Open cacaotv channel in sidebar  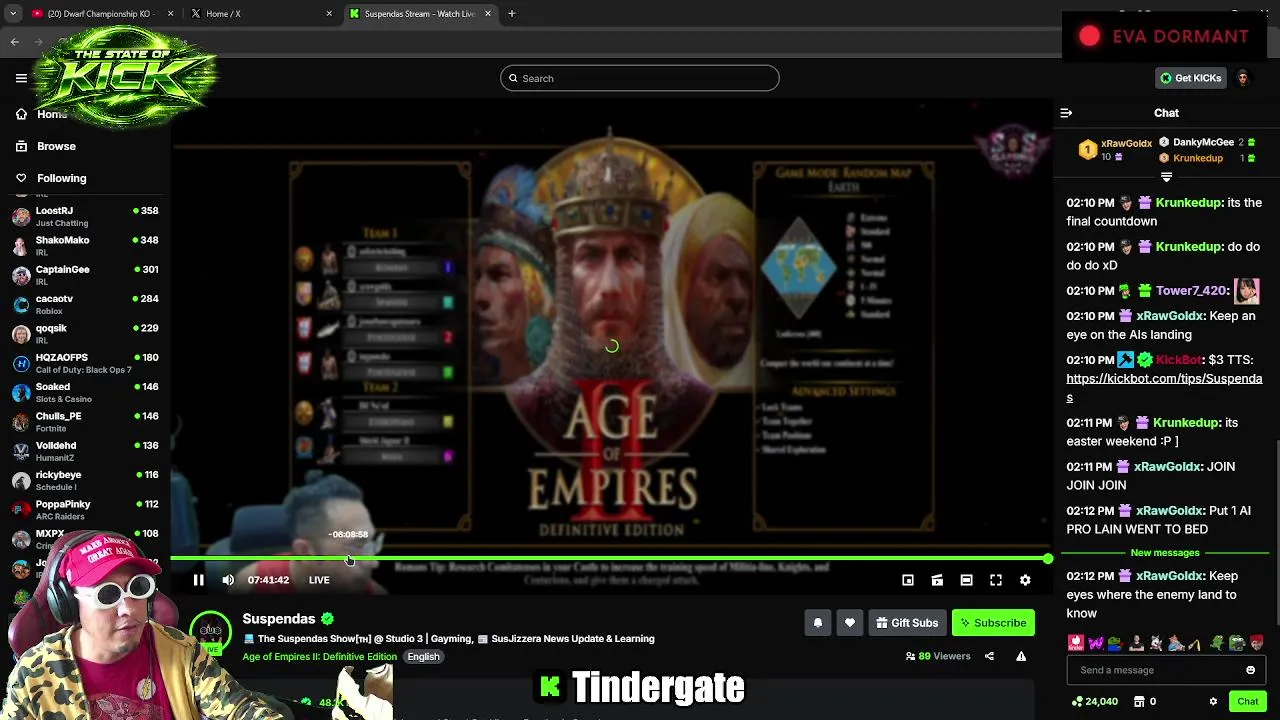point(85,304)
